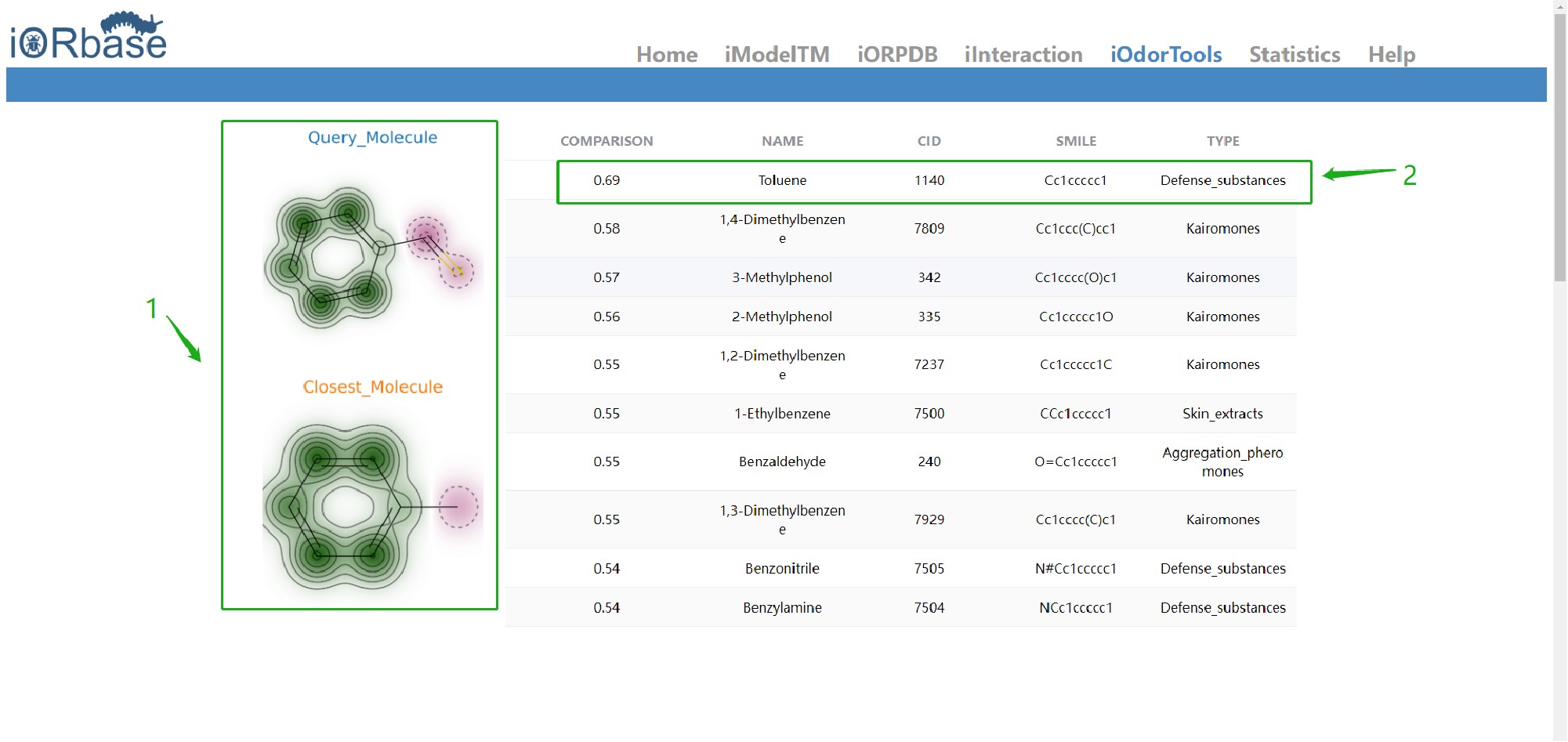The height and width of the screenshot is (742, 1568).
Task: Click SMILE Cc1ccccc1 for Toluene
Action: point(1076,180)
